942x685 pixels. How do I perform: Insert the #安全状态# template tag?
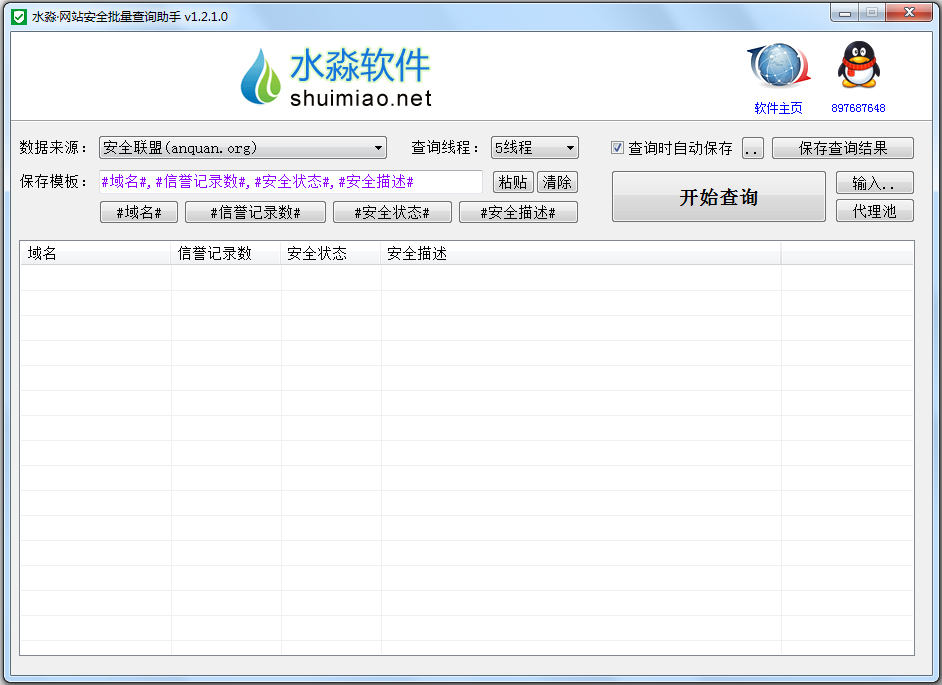coord(392,212)
